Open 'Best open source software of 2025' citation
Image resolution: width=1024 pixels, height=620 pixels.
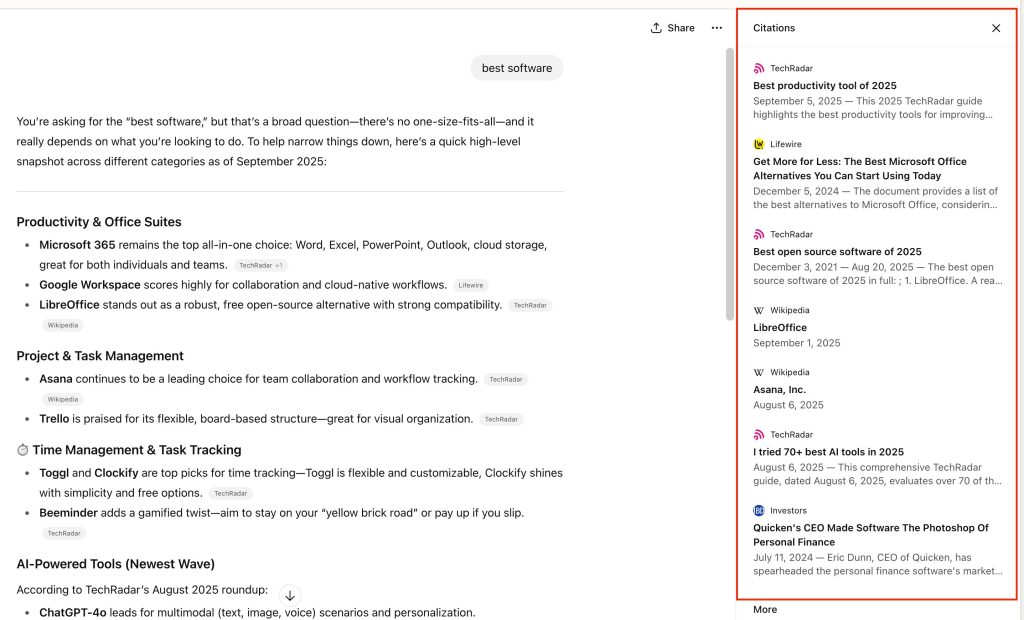pyautogui.click(x=837, y=252)
